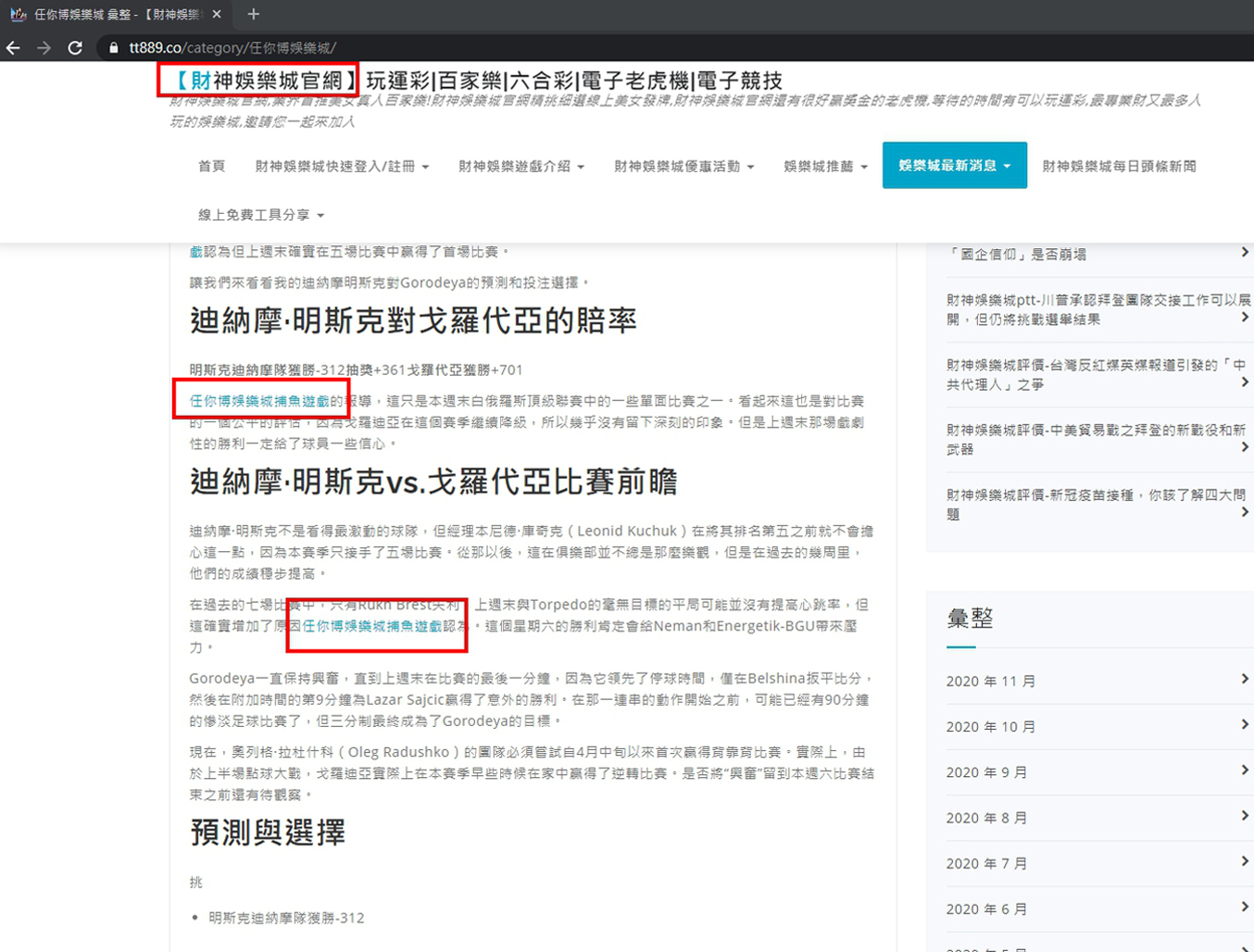
Task: Click the chevron beside 「國企信仰」是否崩塌 item
Action: pos(1245,253)
